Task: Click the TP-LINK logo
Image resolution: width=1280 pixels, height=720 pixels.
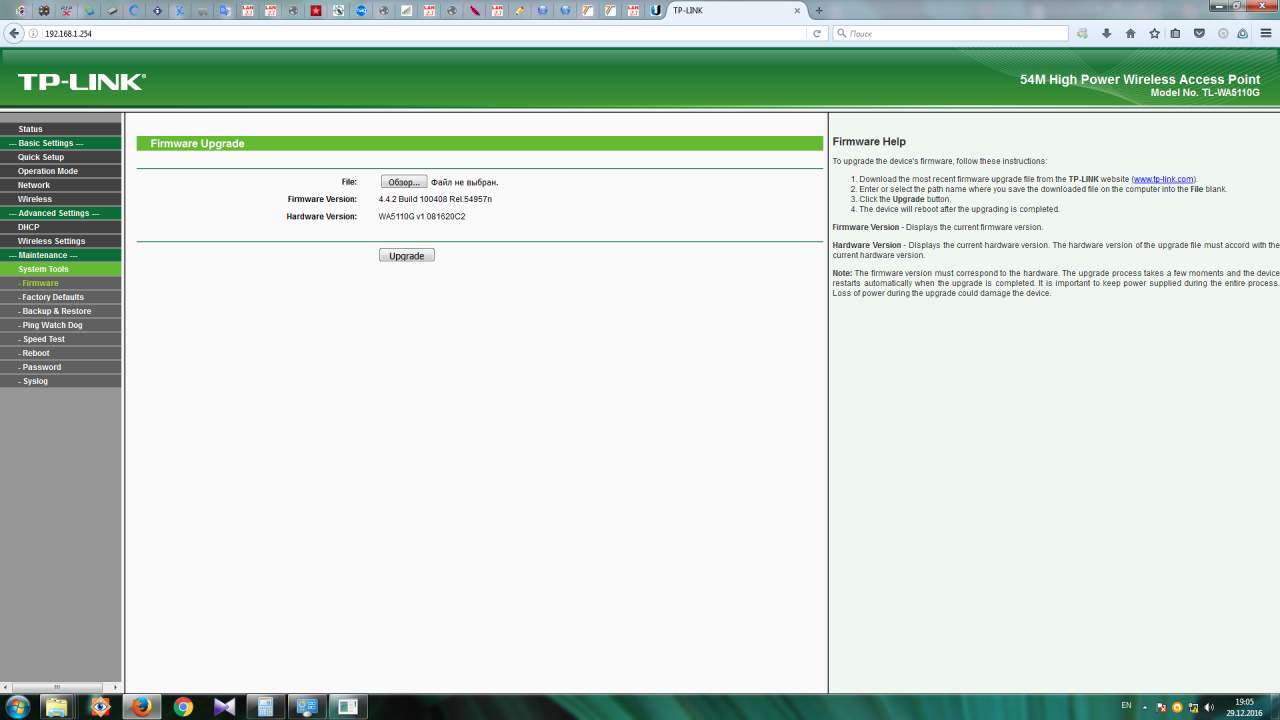Action: click(81, 82)
